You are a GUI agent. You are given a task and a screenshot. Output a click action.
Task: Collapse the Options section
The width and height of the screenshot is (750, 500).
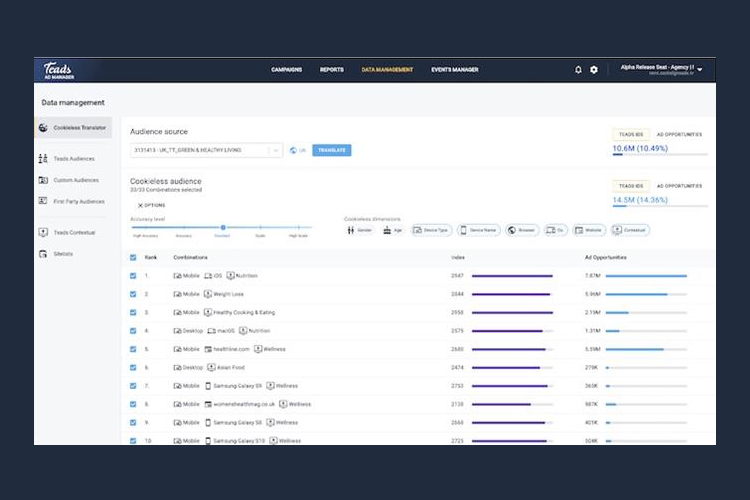[151, 205]
